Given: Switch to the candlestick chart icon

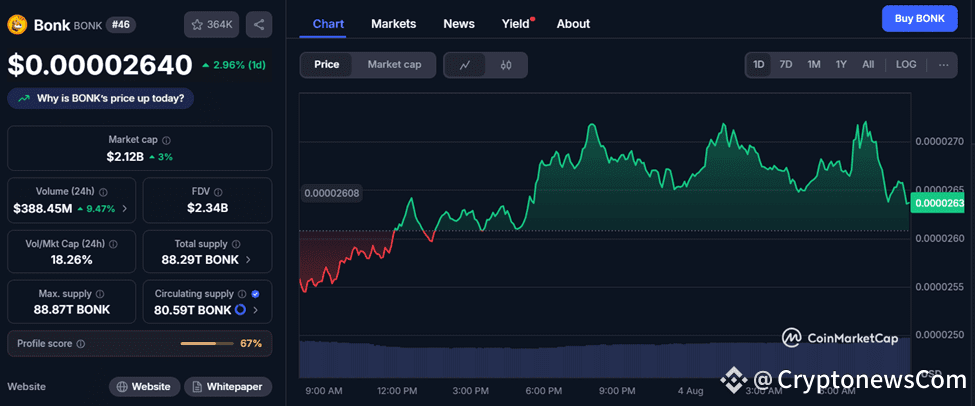Looking at the screenshot, I should tap(506, 65).
